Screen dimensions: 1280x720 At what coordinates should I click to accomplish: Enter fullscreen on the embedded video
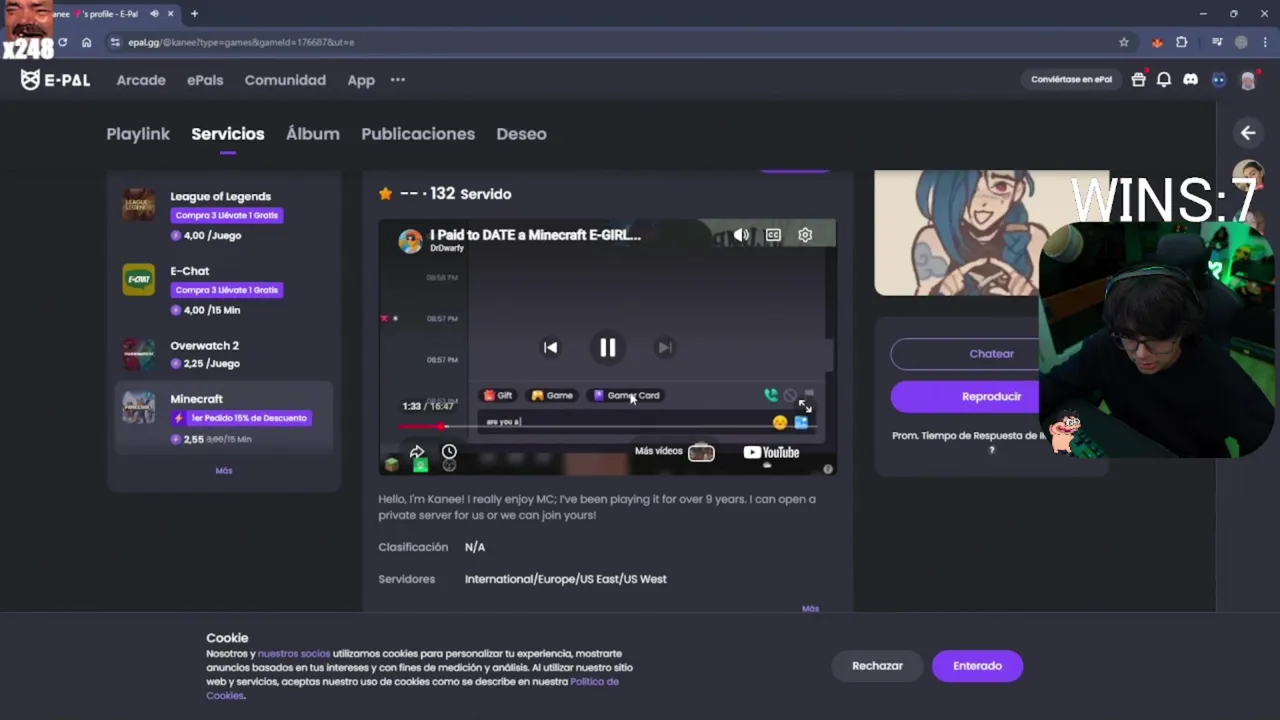(x=805, y=405)
